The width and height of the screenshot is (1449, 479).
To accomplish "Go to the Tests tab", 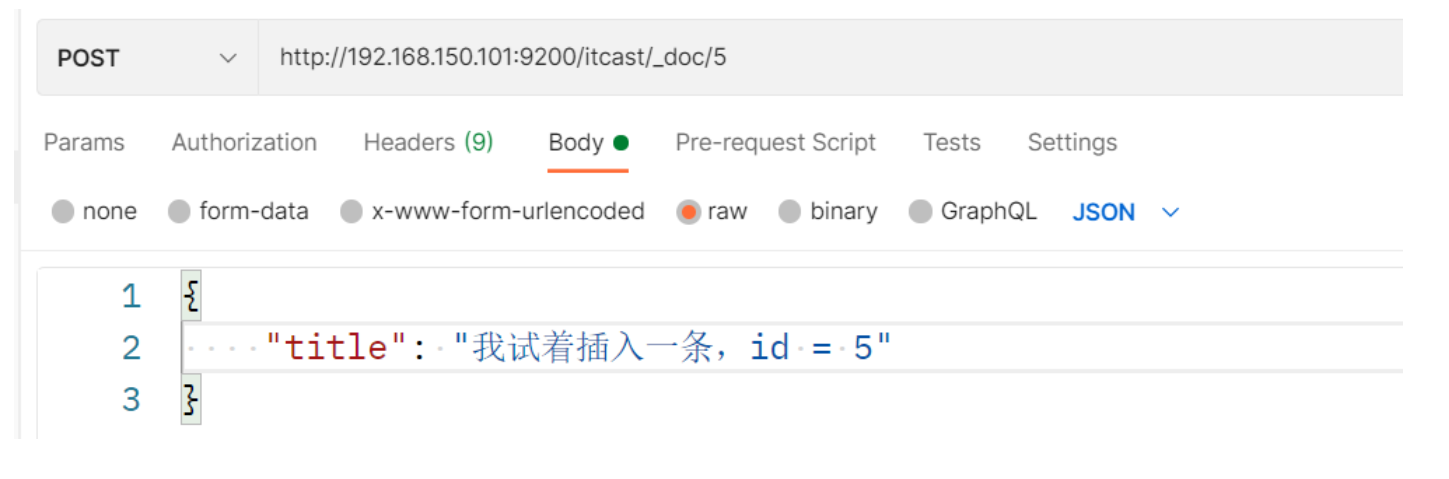I will [x=951, y=143].
